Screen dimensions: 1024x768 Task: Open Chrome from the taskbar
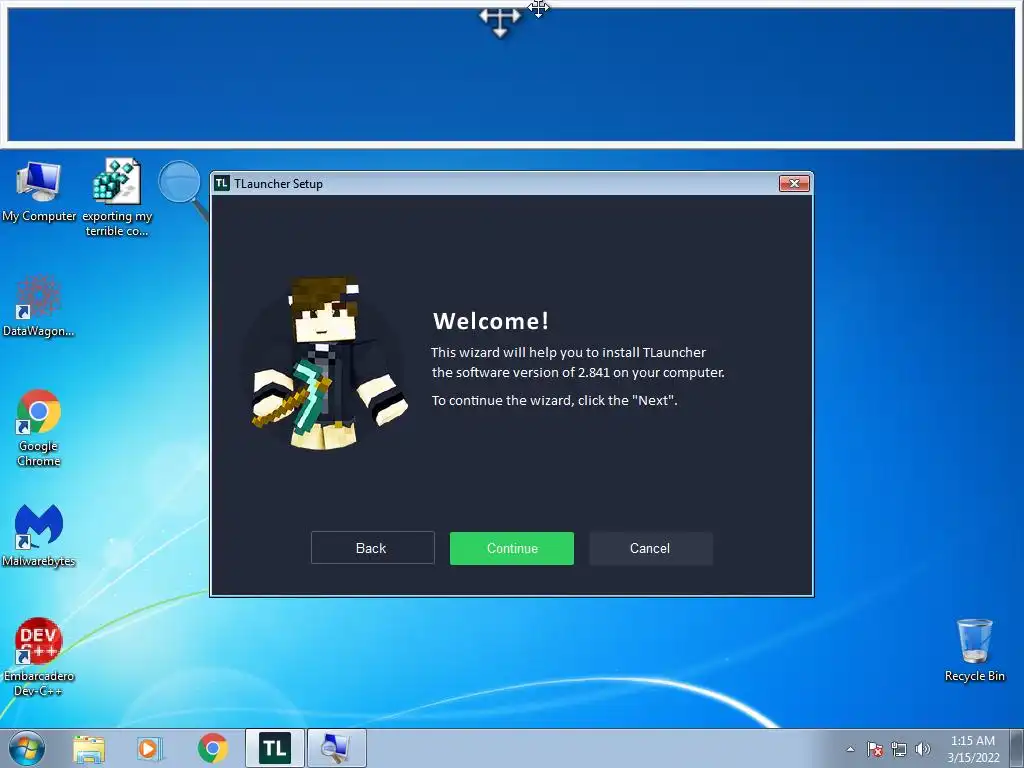(x=212, y=748)
